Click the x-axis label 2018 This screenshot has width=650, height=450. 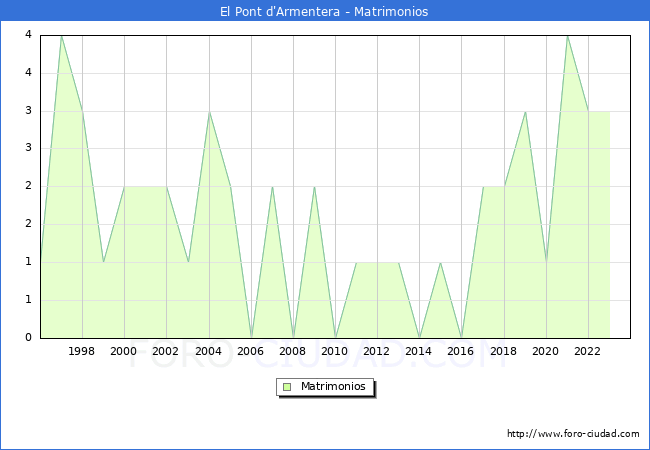coord(503,351)
